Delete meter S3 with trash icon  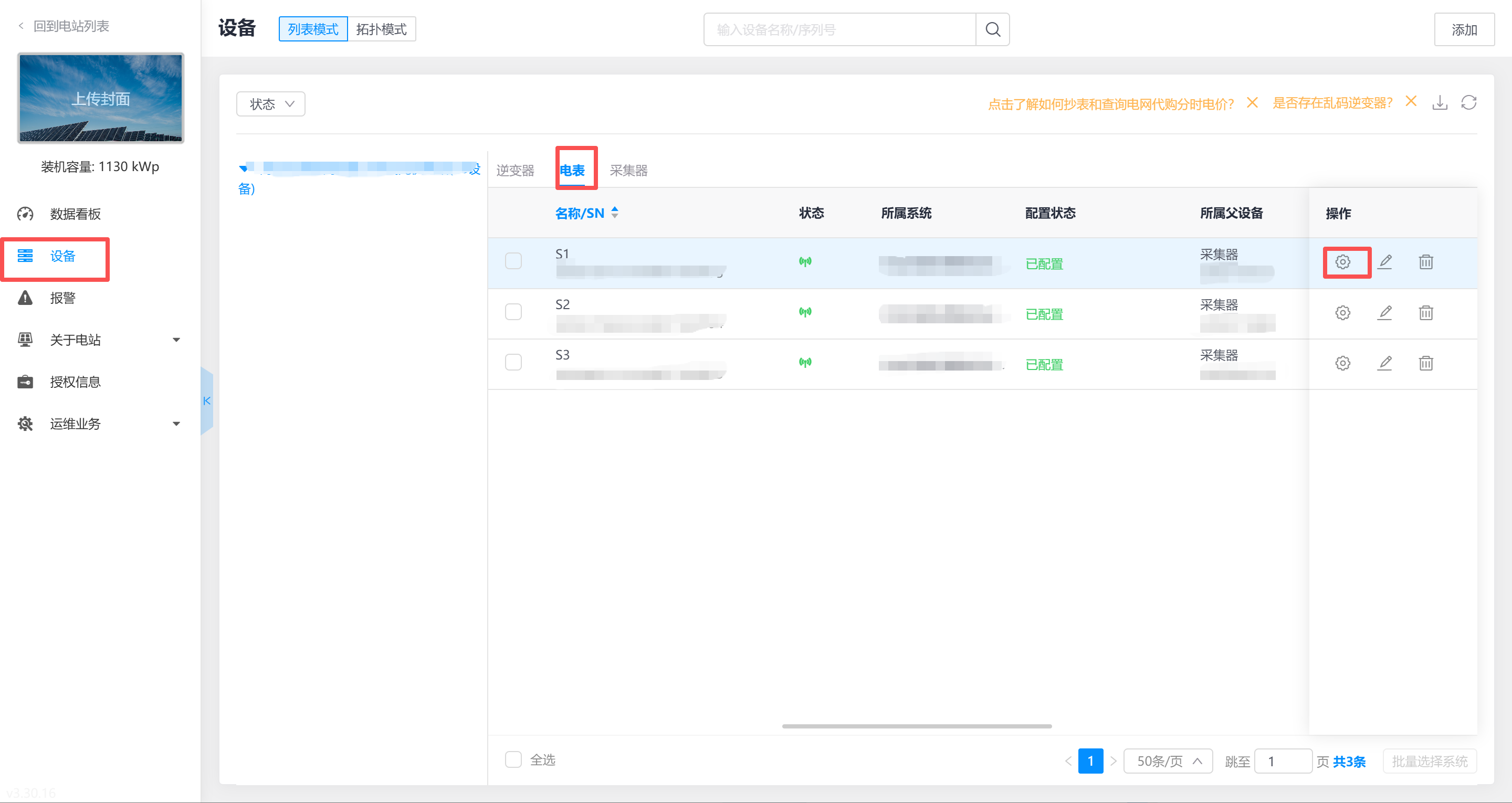point(1426,363)
